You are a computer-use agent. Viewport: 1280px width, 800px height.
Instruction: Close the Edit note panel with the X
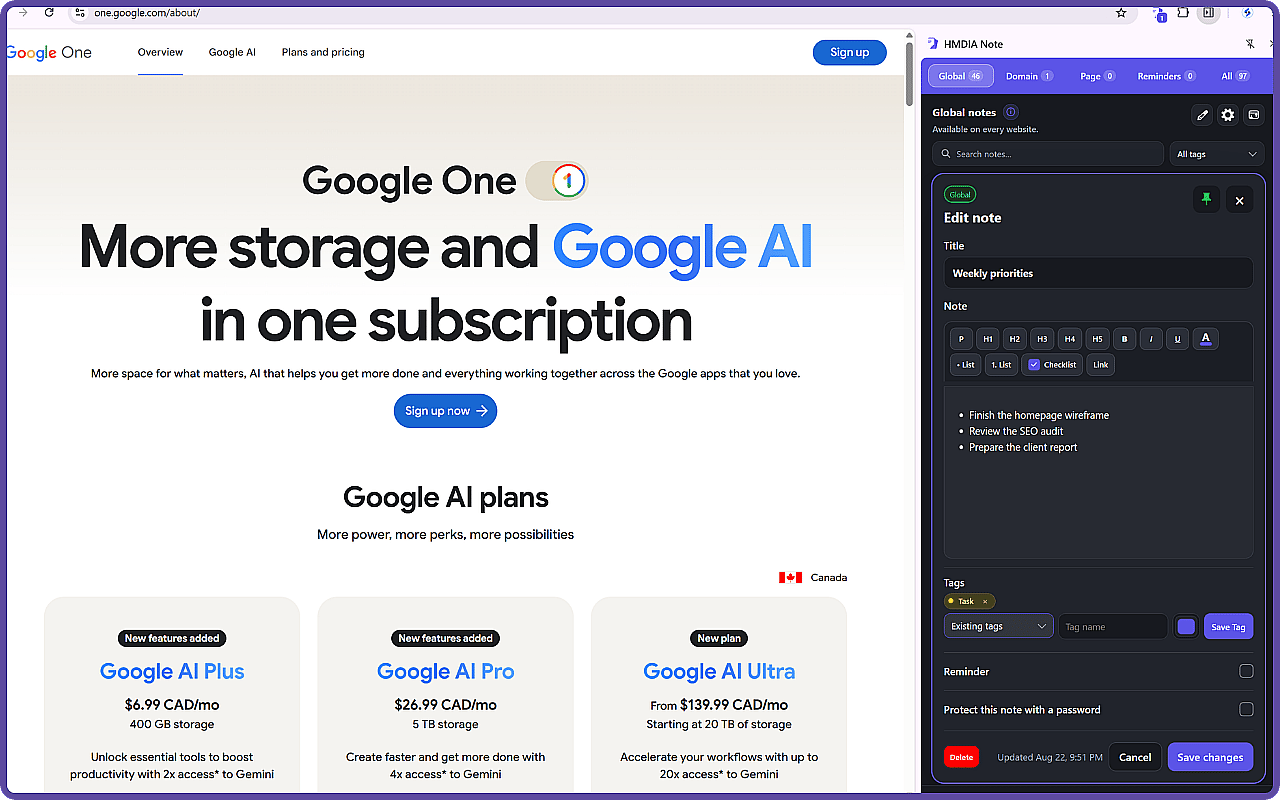1239,200
